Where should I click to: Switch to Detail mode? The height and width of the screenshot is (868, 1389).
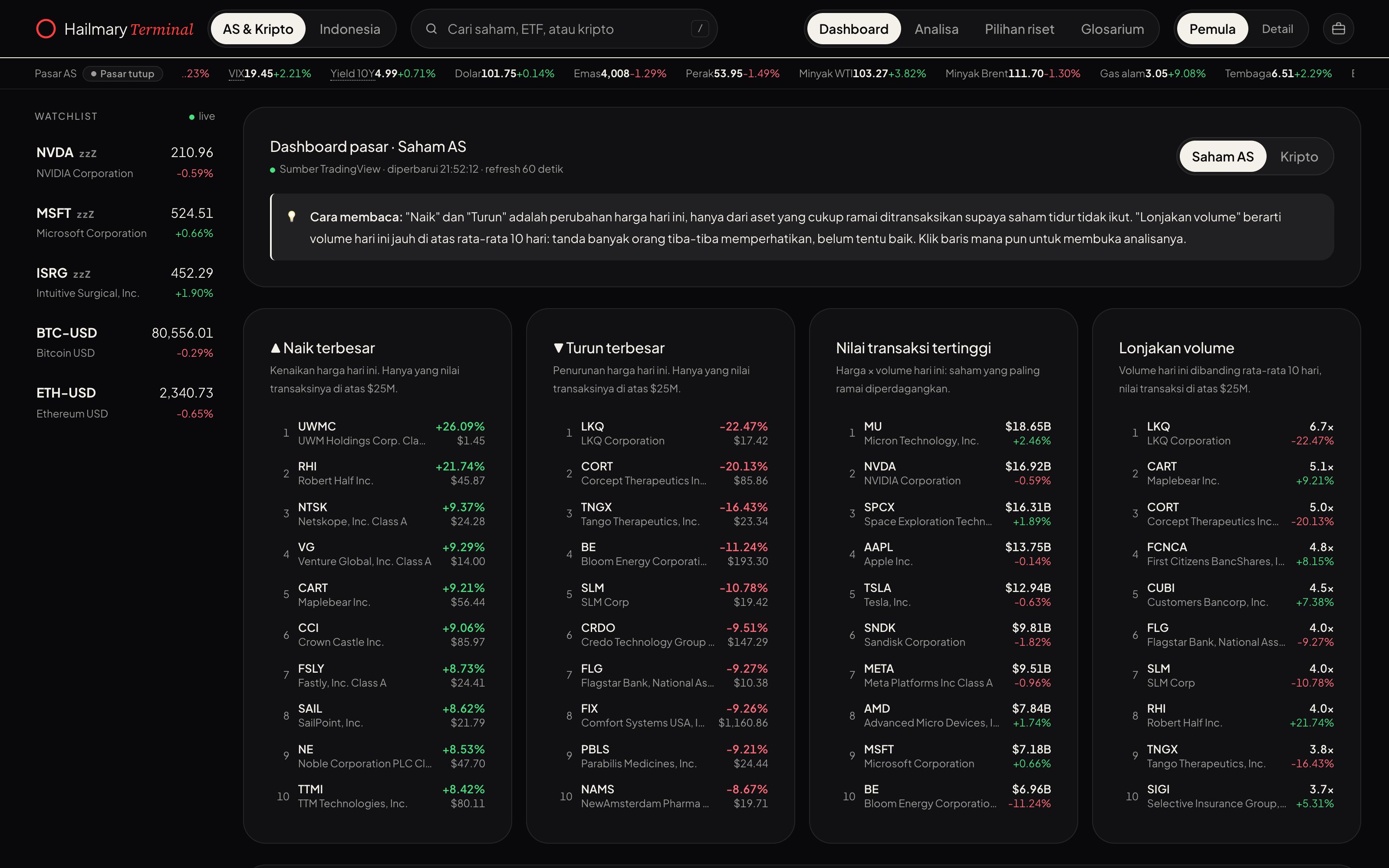tap(1277, 29)
